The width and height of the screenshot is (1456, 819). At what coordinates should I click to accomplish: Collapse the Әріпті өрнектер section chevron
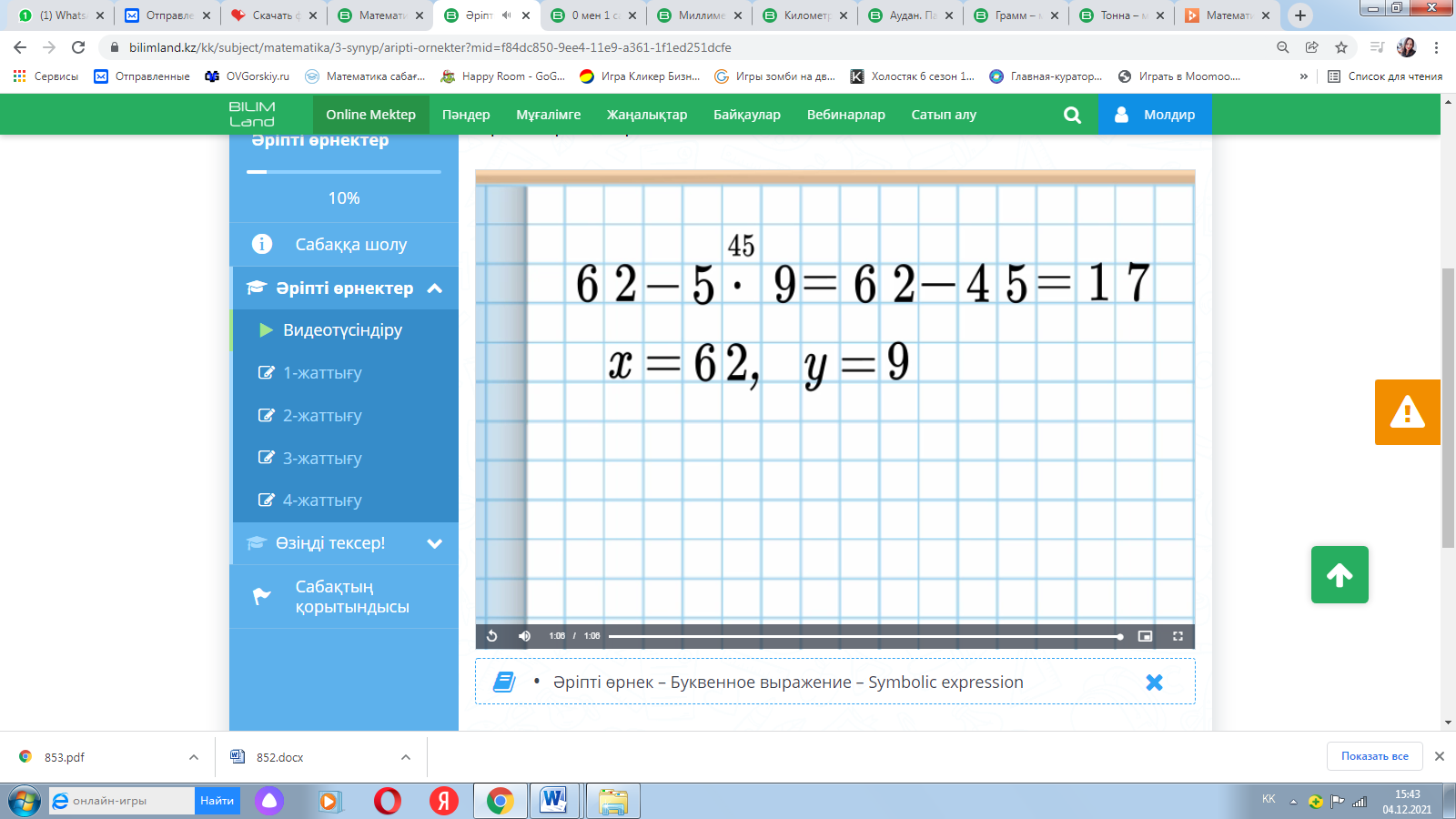click(x=435, y=288)
